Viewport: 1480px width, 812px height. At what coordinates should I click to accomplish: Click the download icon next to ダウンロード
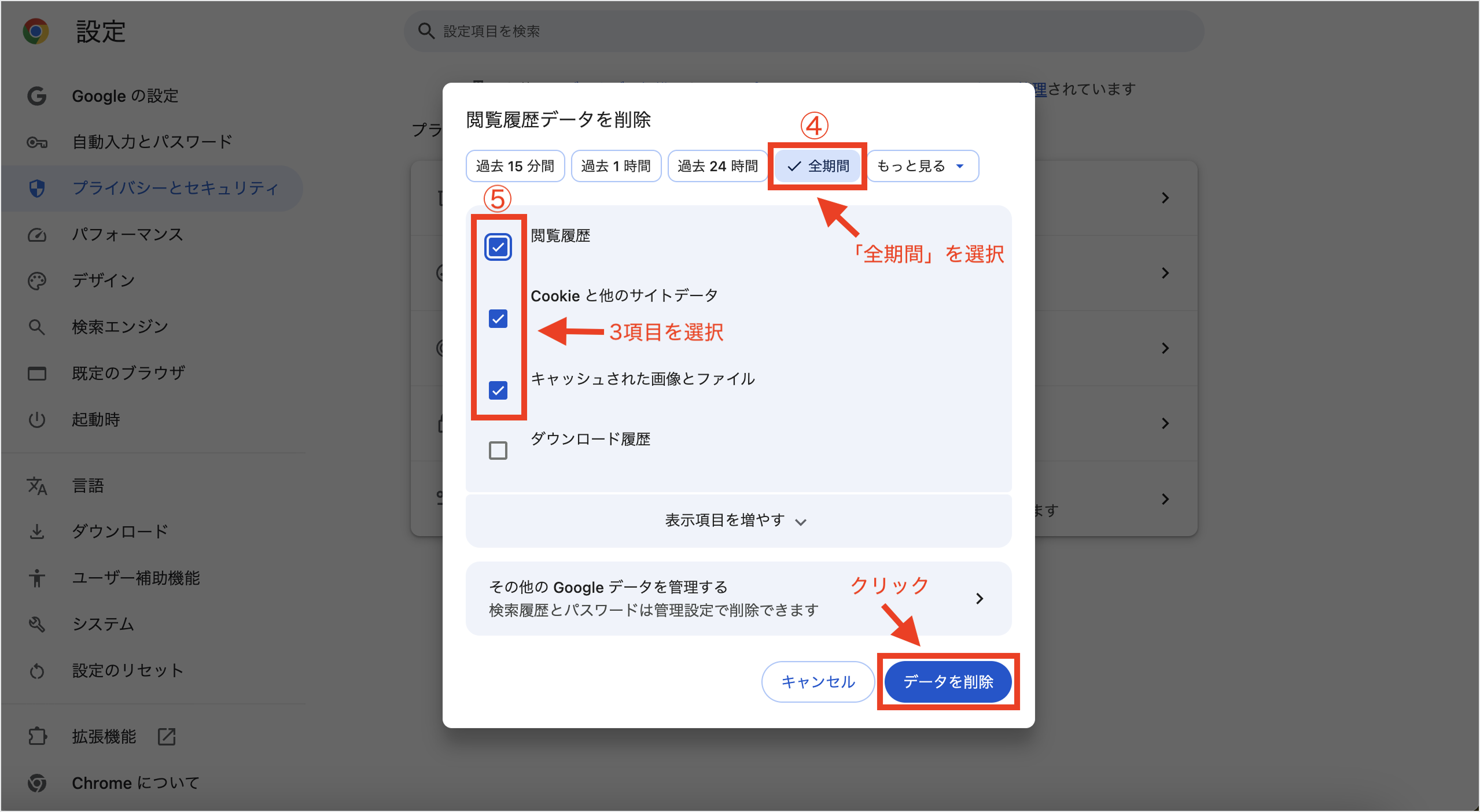[37, 532]
